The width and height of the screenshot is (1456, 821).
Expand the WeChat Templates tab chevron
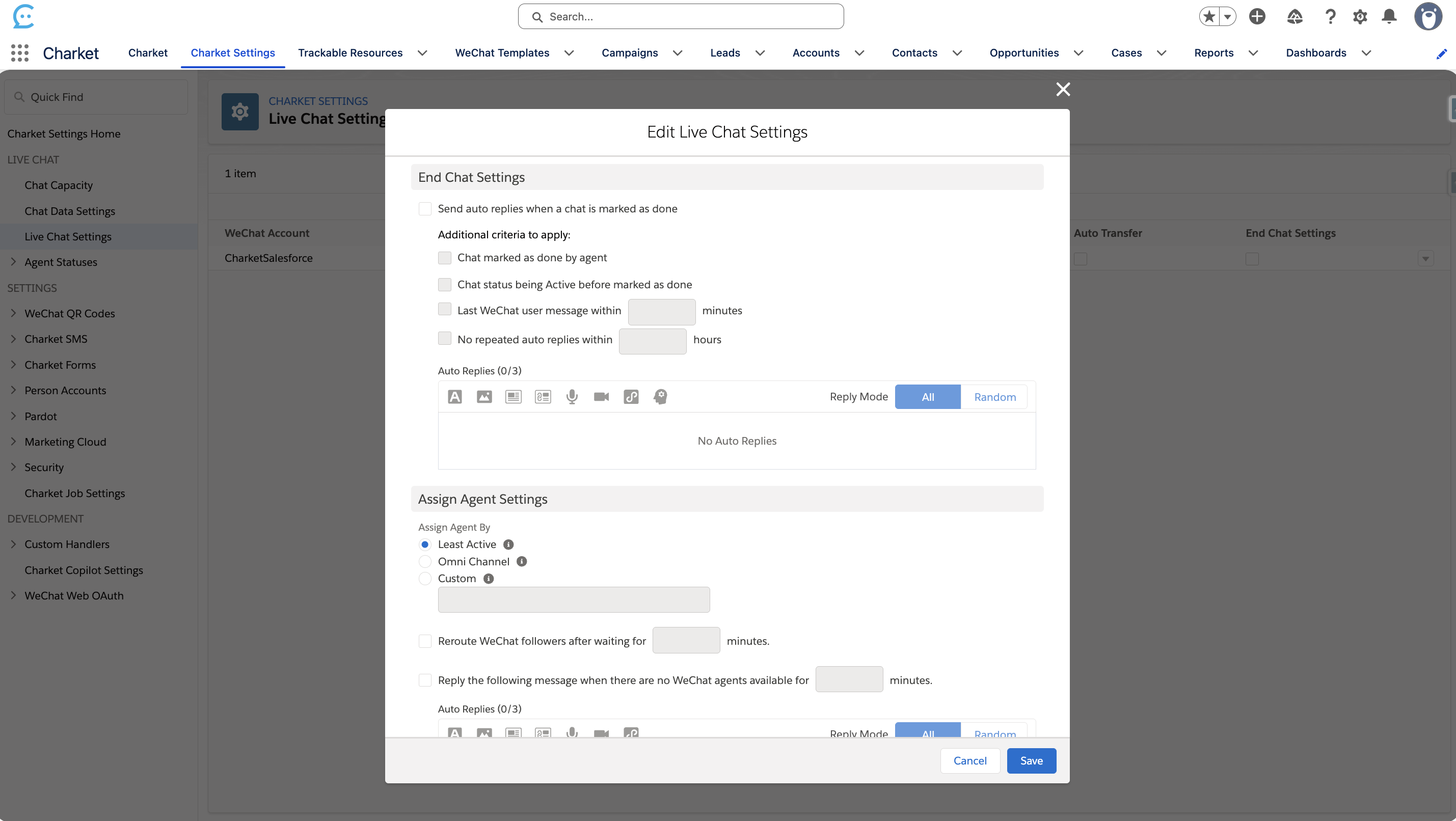pyautogui.click(x=569, y=53)
